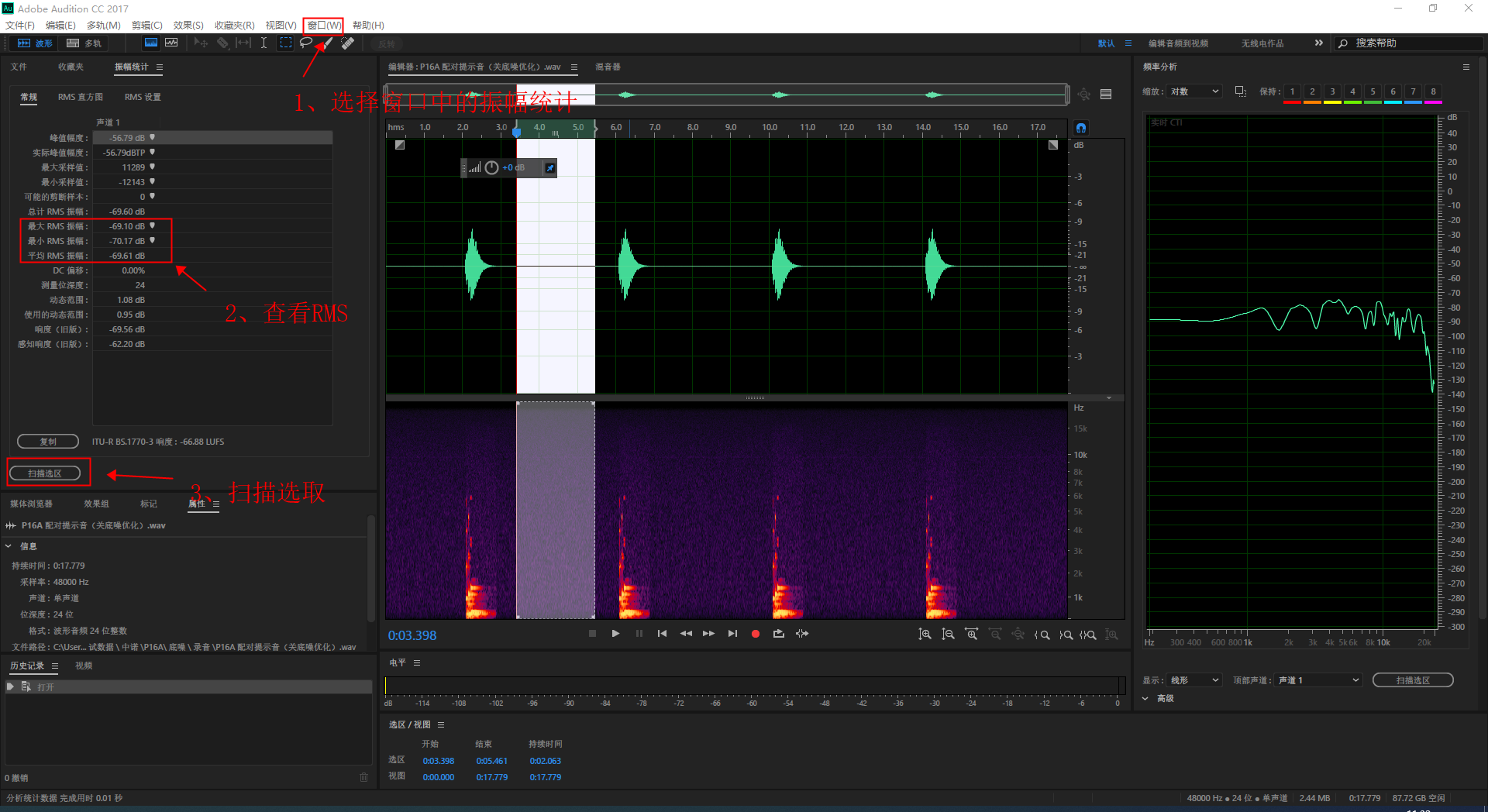Open the 窗口(W) menu
Screen dimensions: 1488x812
[x=323, y=26]
